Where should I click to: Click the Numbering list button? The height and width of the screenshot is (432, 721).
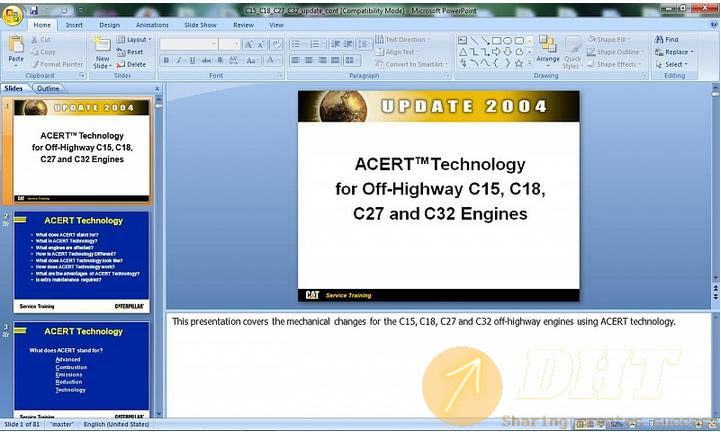(x=315, y=44)
